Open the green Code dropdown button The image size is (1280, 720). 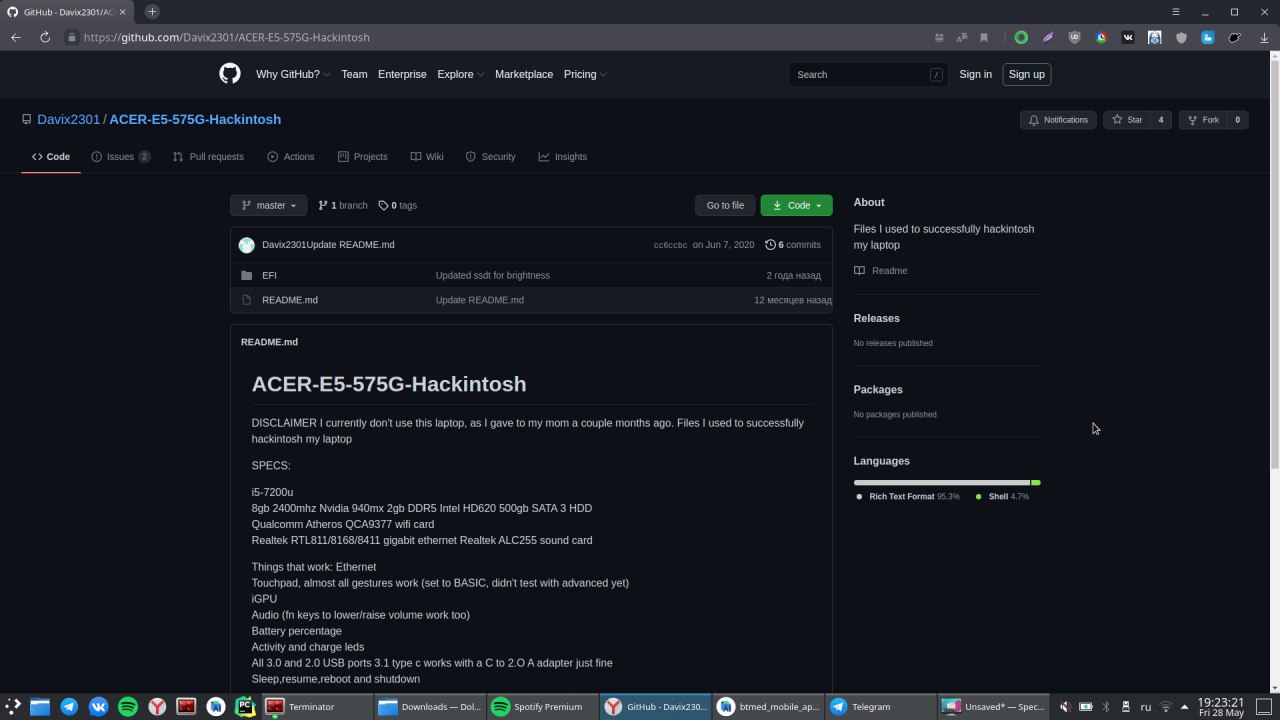[x=796, y=205]
